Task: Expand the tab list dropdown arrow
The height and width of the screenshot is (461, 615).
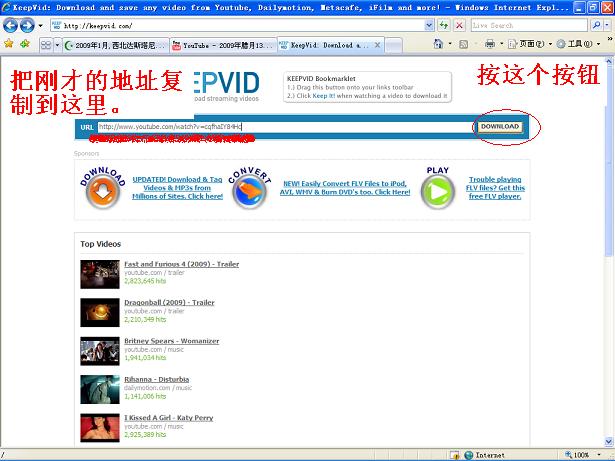Action: pyautogui.click(x=57, y=45)
